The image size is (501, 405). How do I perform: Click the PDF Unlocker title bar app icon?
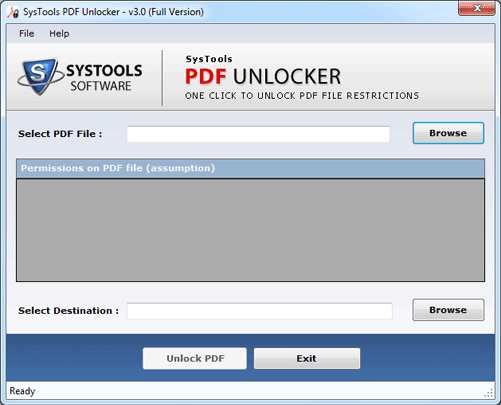(x=13, y=12)
